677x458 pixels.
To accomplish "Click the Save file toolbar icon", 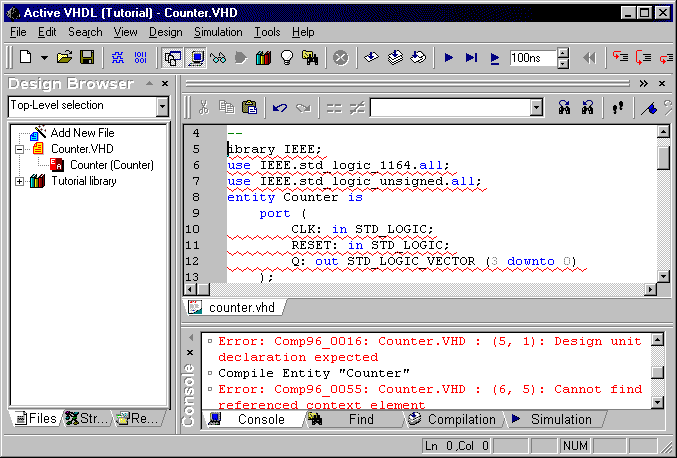I will [87, 58].
